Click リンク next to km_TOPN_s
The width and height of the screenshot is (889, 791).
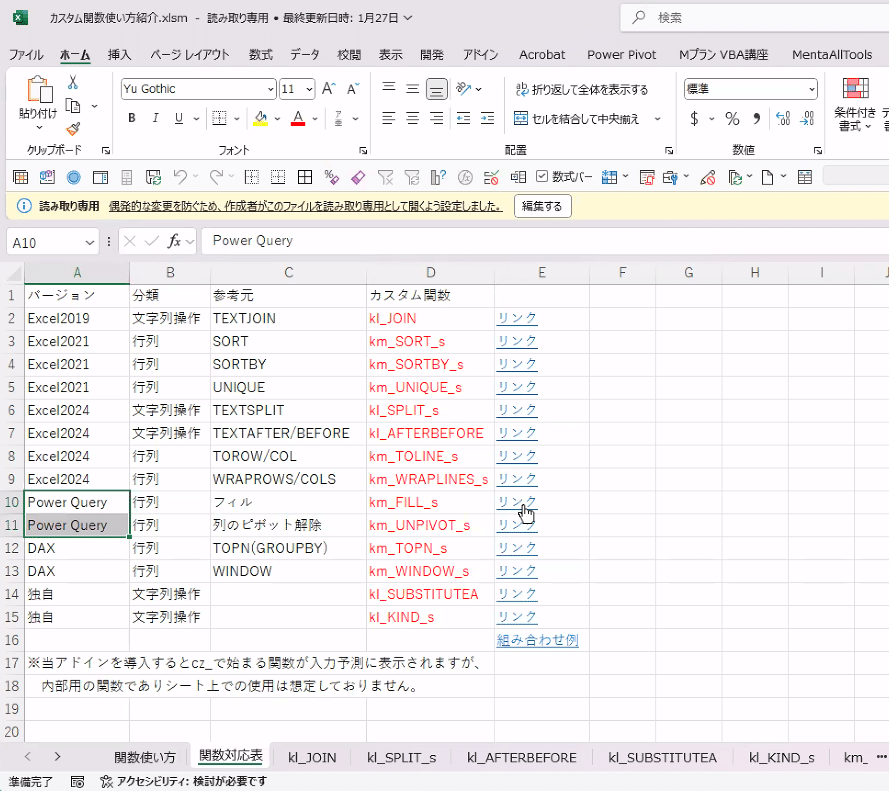tap(517, 548)
